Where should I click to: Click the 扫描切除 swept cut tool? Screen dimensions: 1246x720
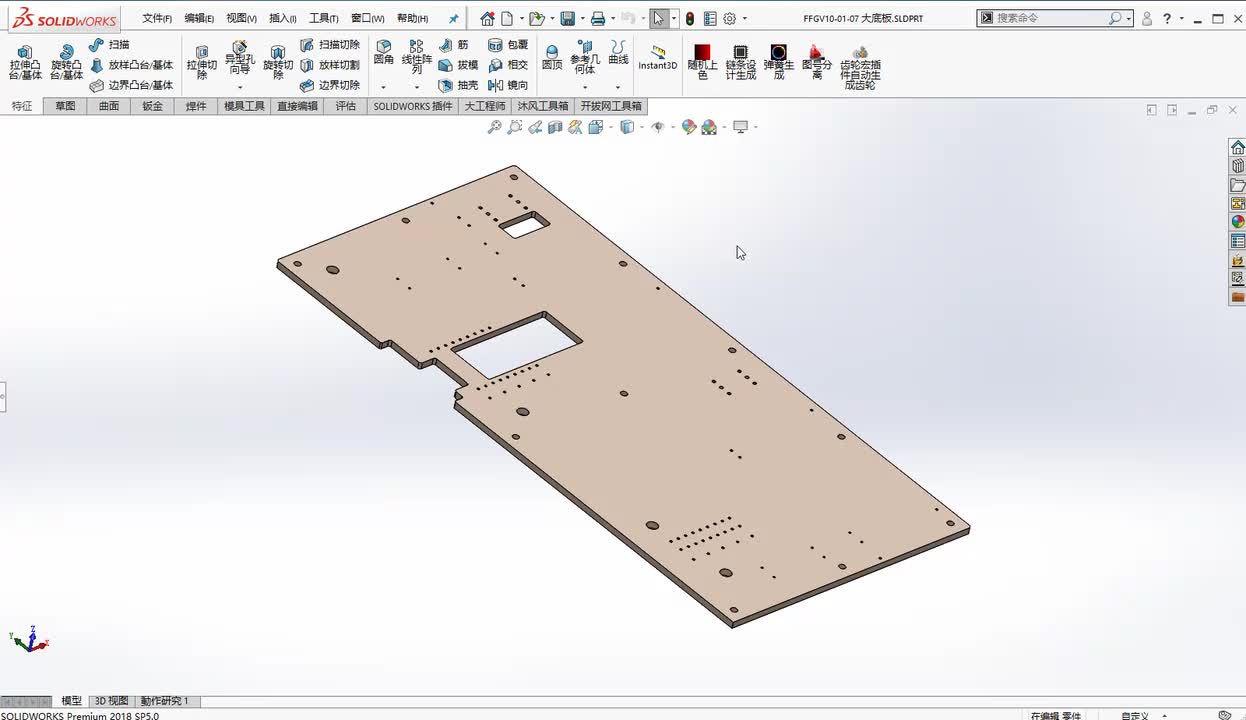tap(330, 45)
